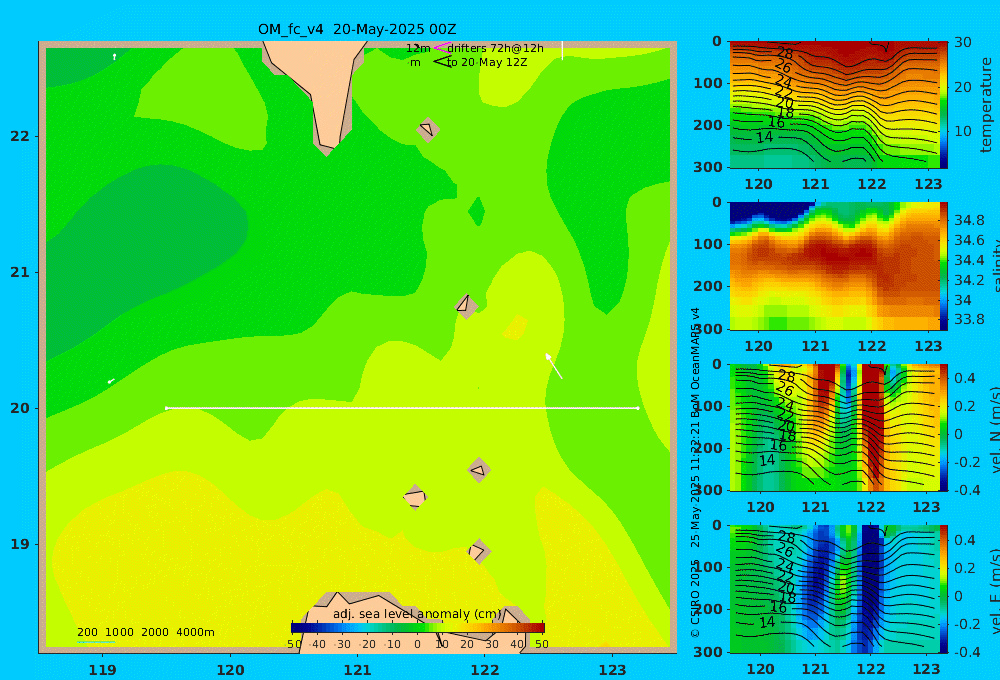Click the magenta drifter arrow in the legend
The height and width of the screenshot is (680, 1000).
coord(441,47)
